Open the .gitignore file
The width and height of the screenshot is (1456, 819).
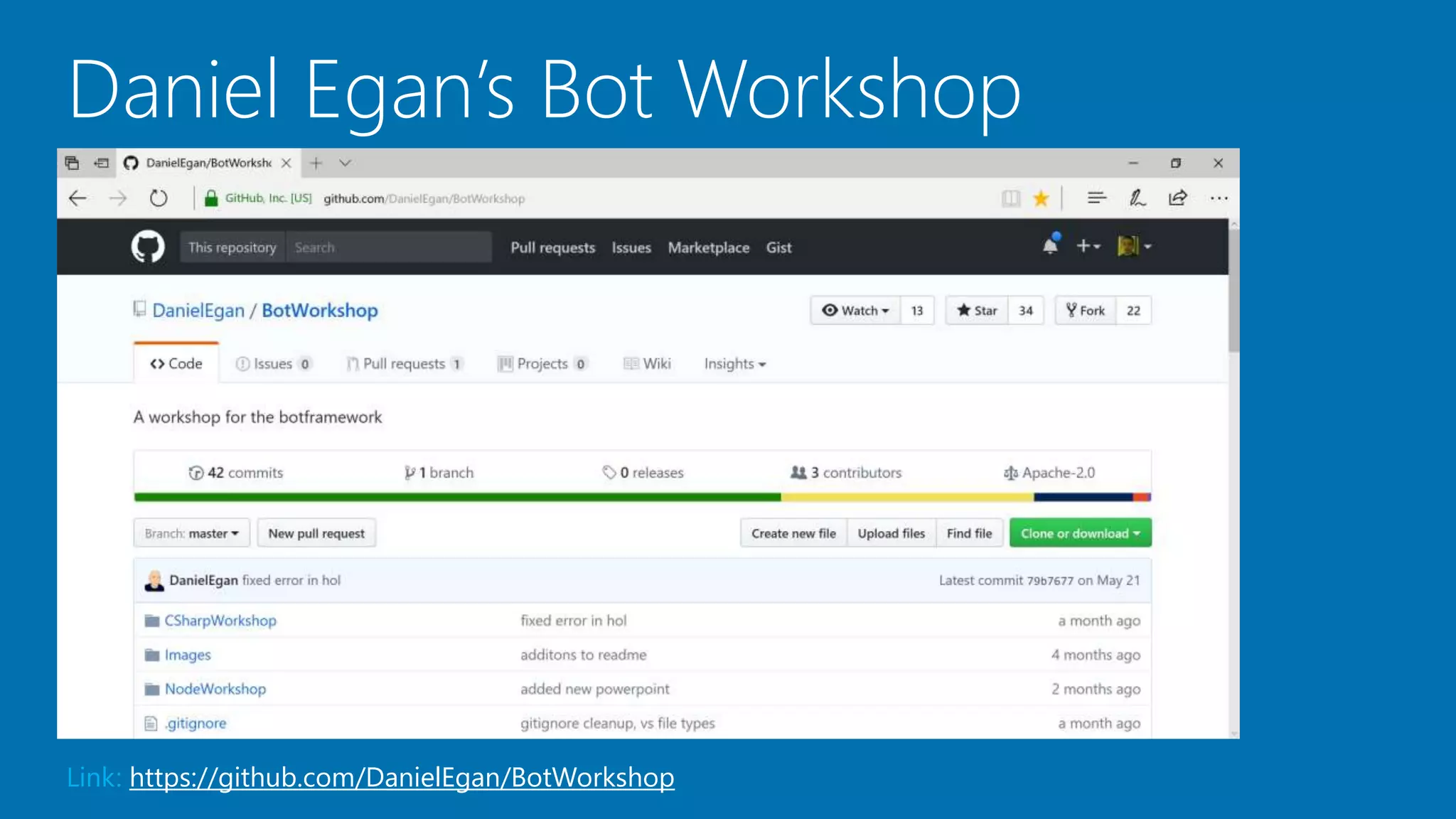196,723
